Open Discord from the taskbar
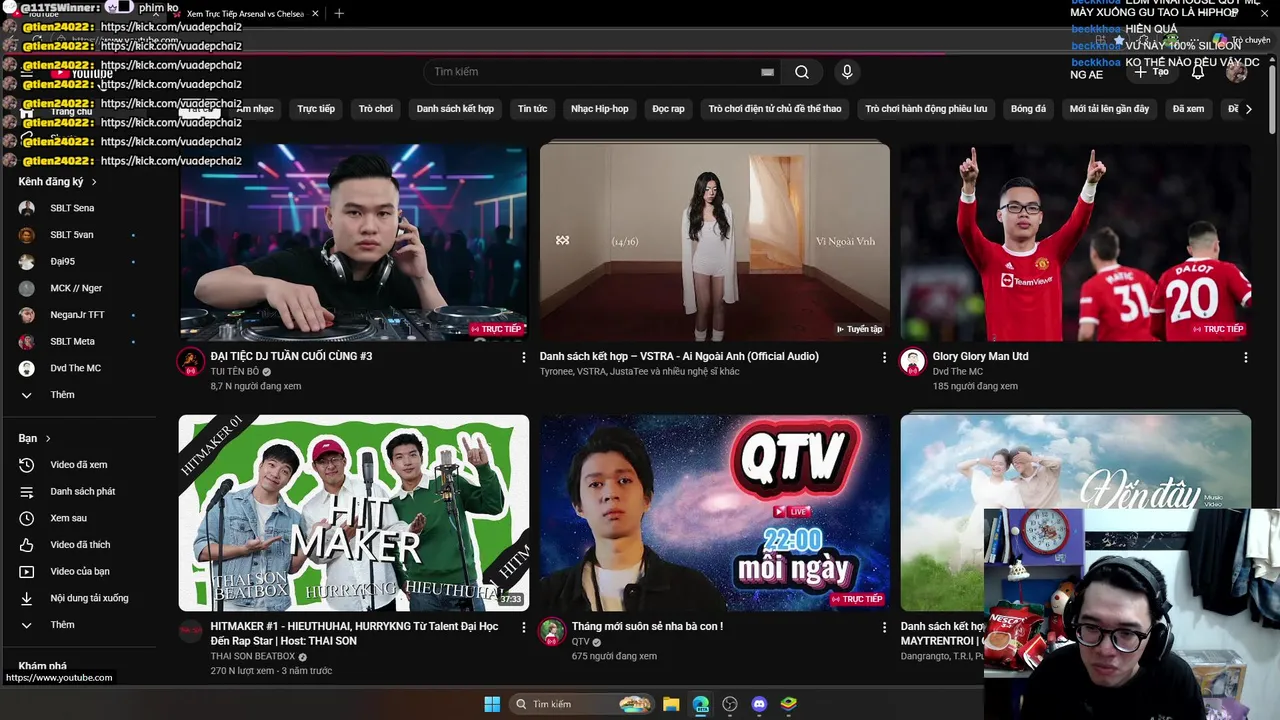1280x720 pixels. [x=759, y=704]
